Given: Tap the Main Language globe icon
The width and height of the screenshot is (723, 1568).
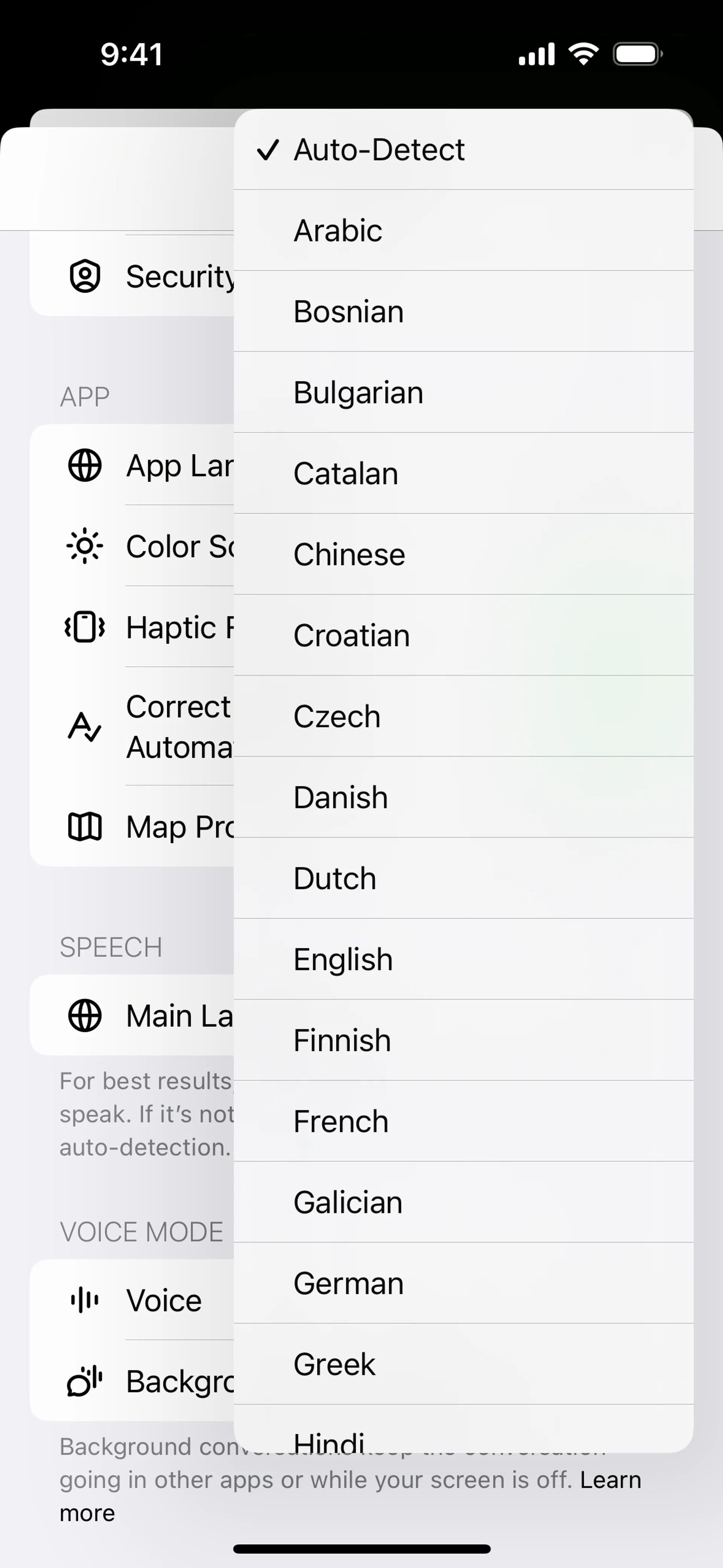Looking at the screenshot, I should pos(85,1016).
